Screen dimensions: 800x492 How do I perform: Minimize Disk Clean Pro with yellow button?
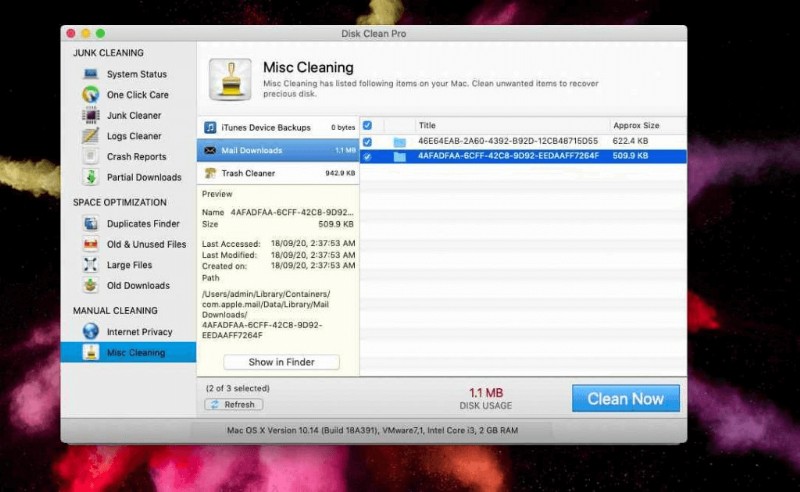coord(86,34)
